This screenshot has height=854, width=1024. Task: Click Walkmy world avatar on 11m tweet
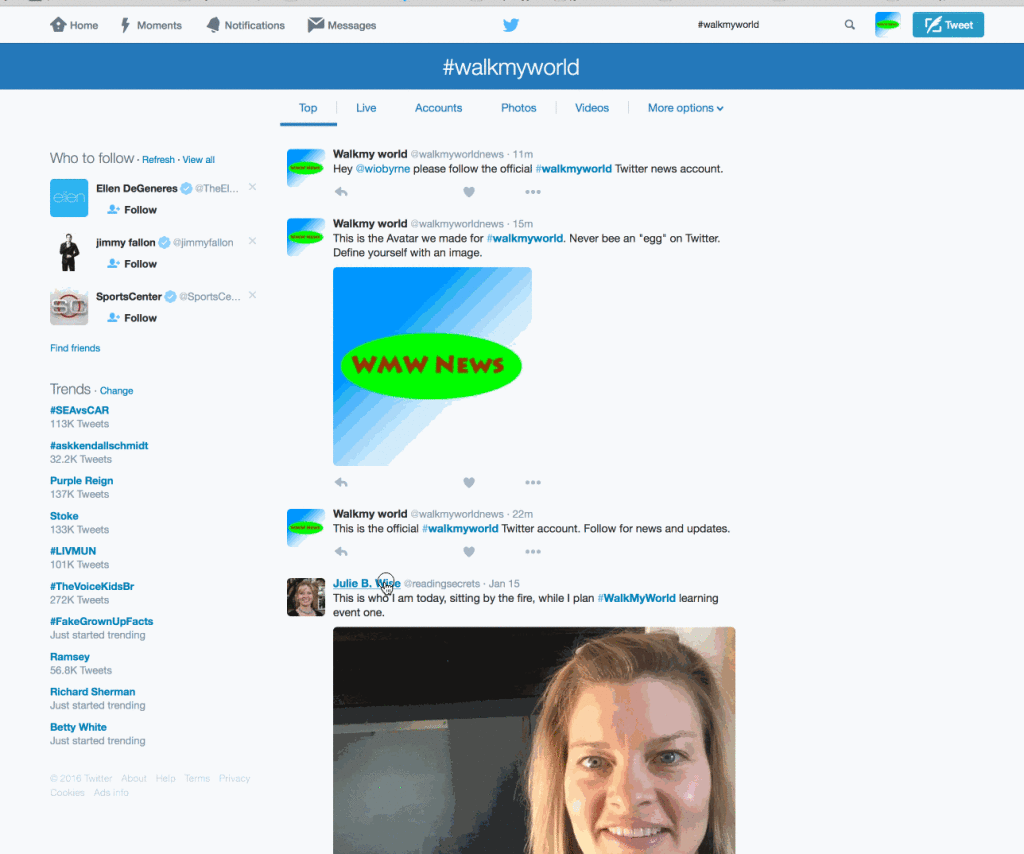tap(306, 168)
